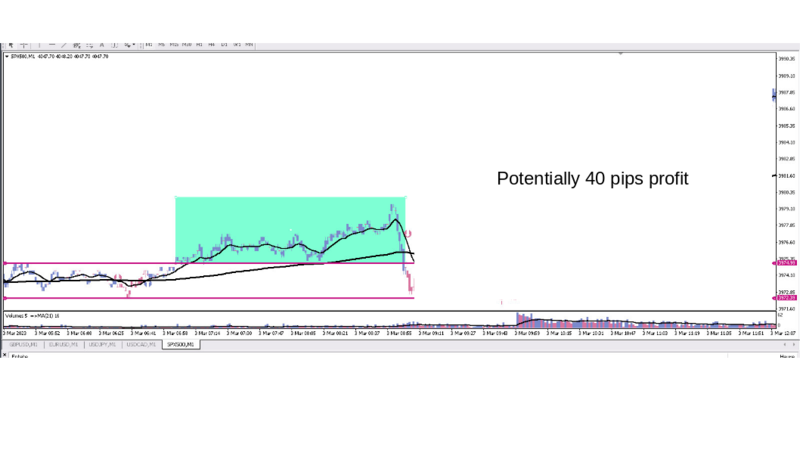Switch to M1 timeframe
Screen dimensions: 800x450
coord(149,45)
